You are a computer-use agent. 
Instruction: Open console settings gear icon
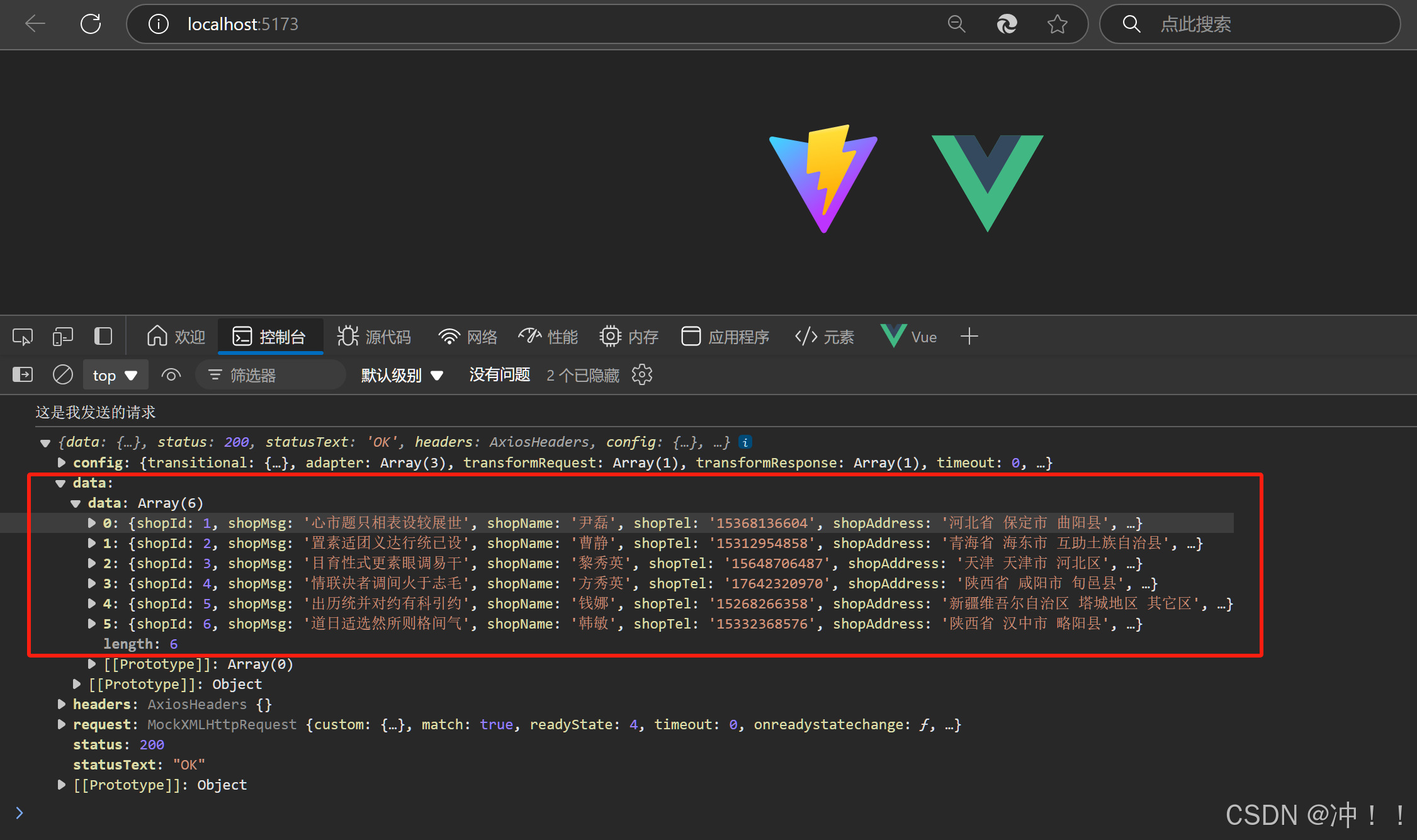point(642,375)
